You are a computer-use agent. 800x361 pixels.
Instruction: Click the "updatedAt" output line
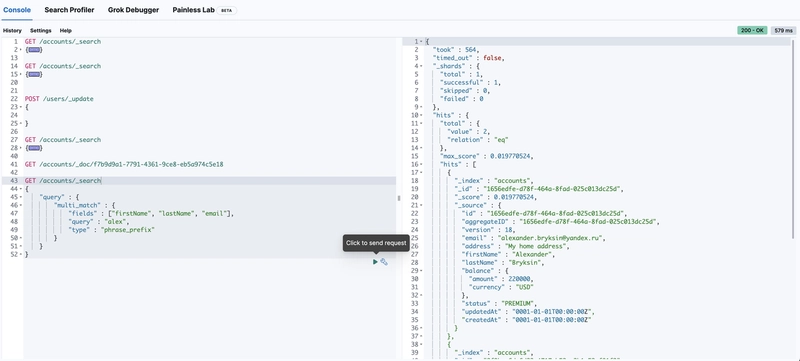528,312
